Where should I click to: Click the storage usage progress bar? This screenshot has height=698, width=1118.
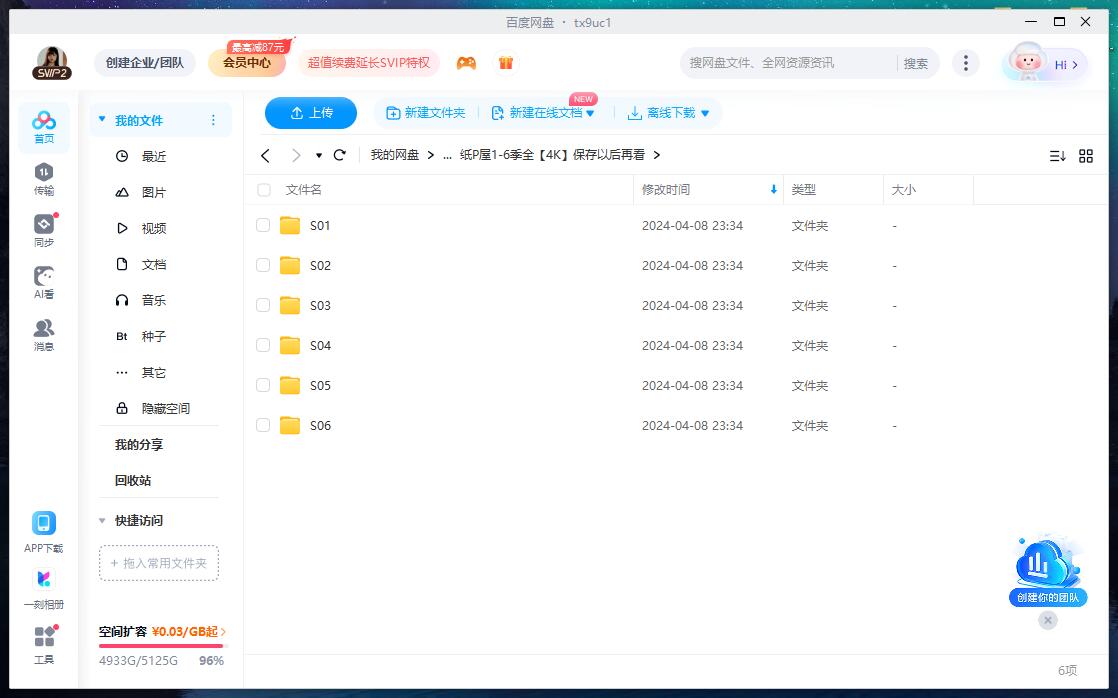[160, 646]
